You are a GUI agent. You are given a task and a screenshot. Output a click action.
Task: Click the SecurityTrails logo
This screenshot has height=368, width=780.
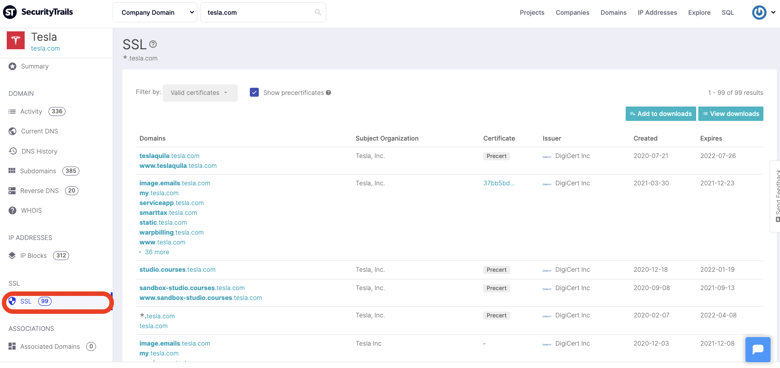pyautogui.click(x=38, y=12)
